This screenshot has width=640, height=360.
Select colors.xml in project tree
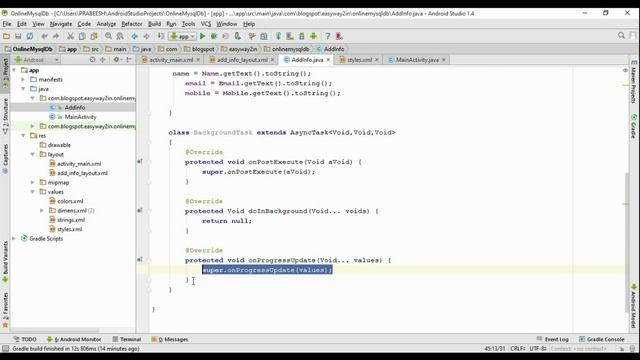point(70,201)
